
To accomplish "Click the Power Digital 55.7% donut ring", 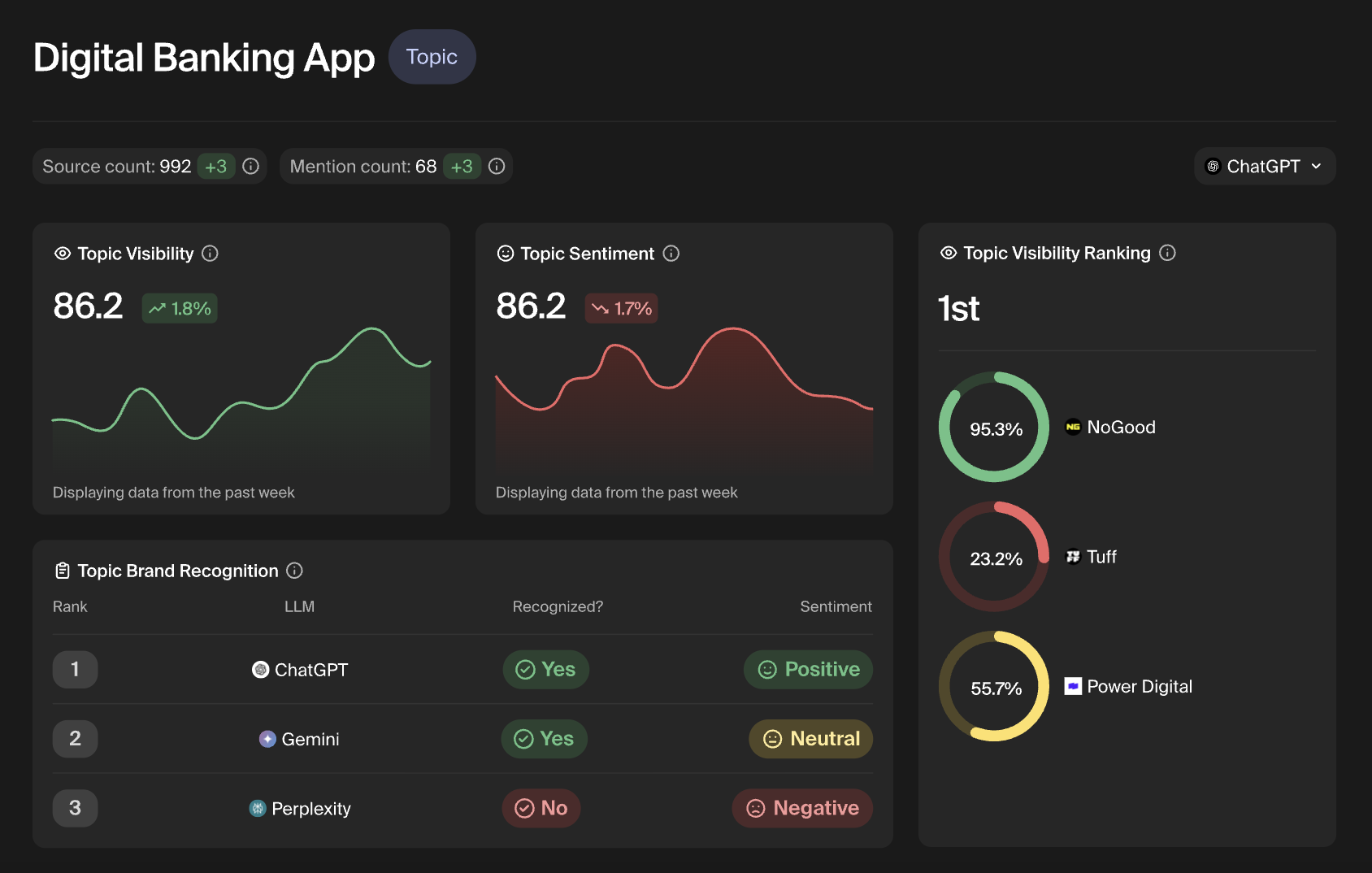I will (994, 686).
